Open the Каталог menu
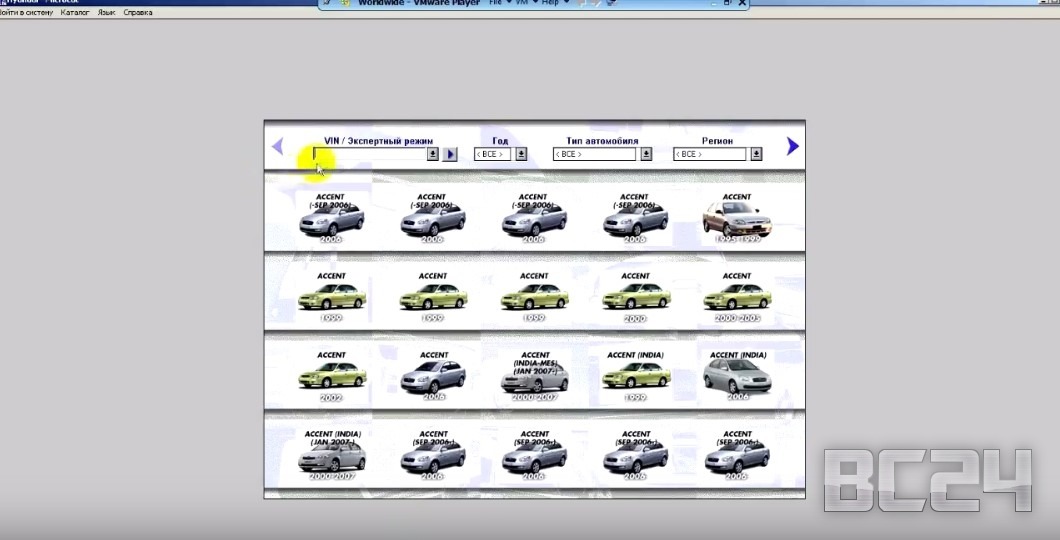Viewport: 1060px width, 540px height. (x=75, y=13)
